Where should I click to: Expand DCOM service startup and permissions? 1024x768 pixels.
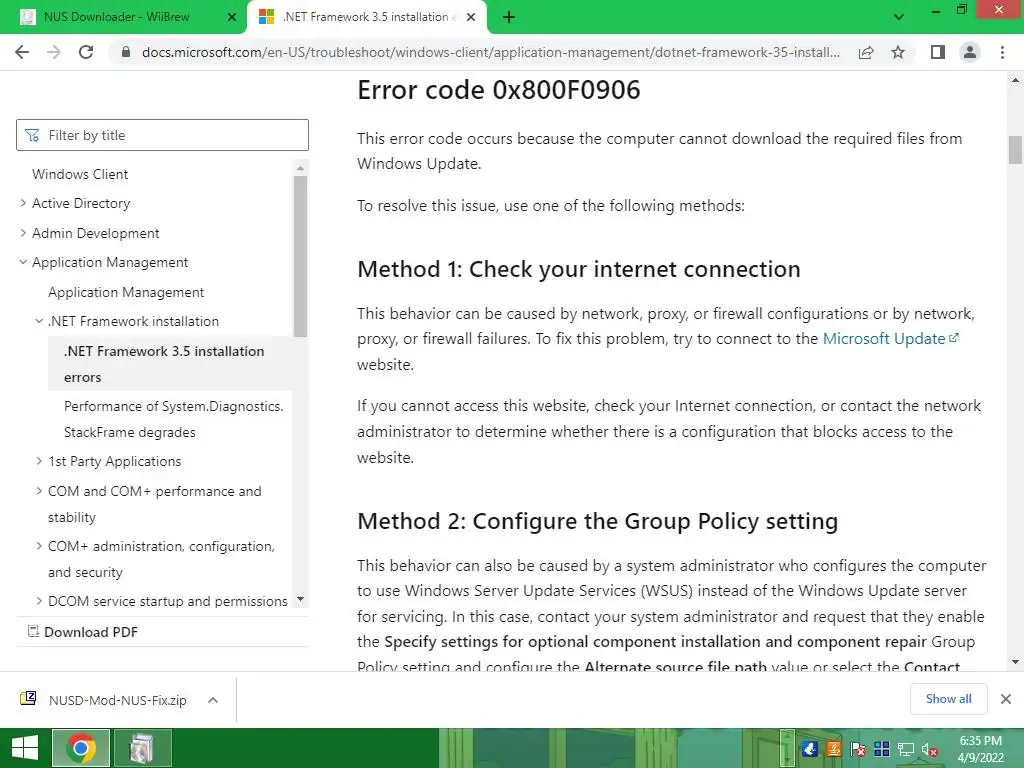(39, 601)
